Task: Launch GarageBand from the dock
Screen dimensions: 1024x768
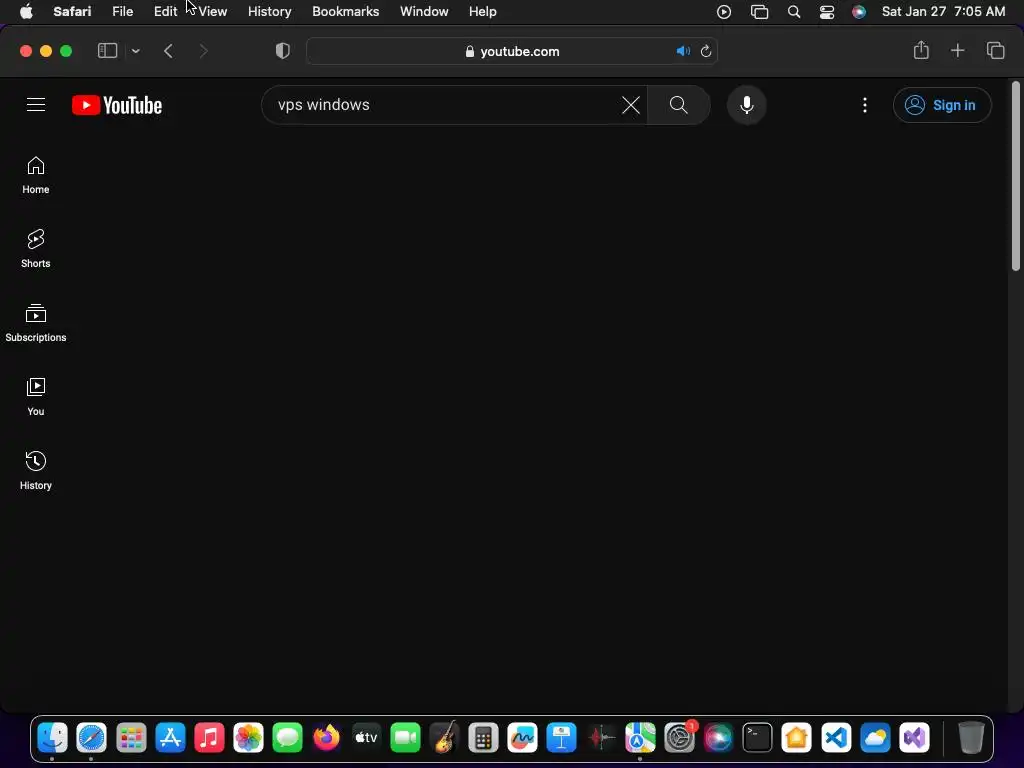Action: [x=445, y=738]
